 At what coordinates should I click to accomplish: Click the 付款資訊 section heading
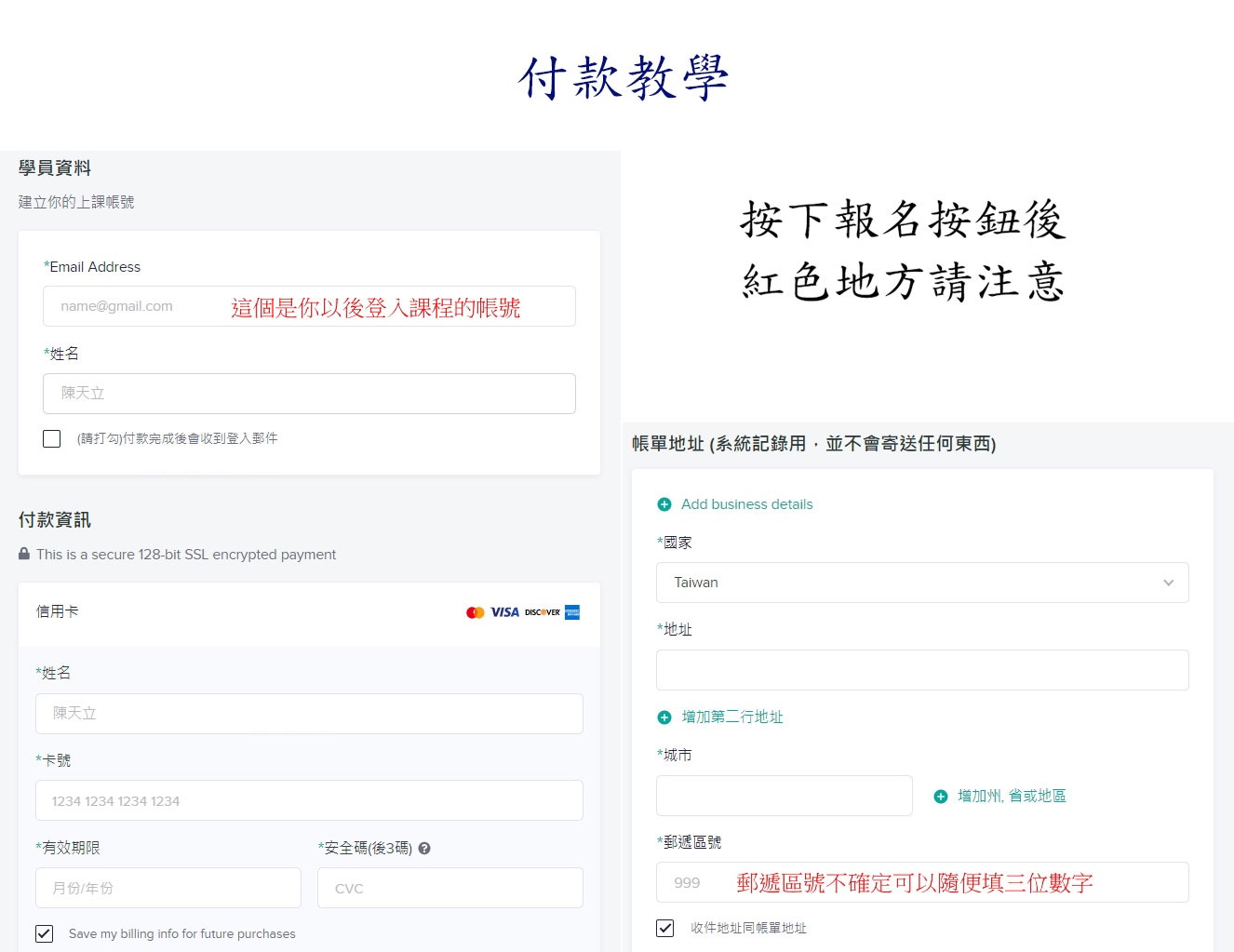coord(55,519)
